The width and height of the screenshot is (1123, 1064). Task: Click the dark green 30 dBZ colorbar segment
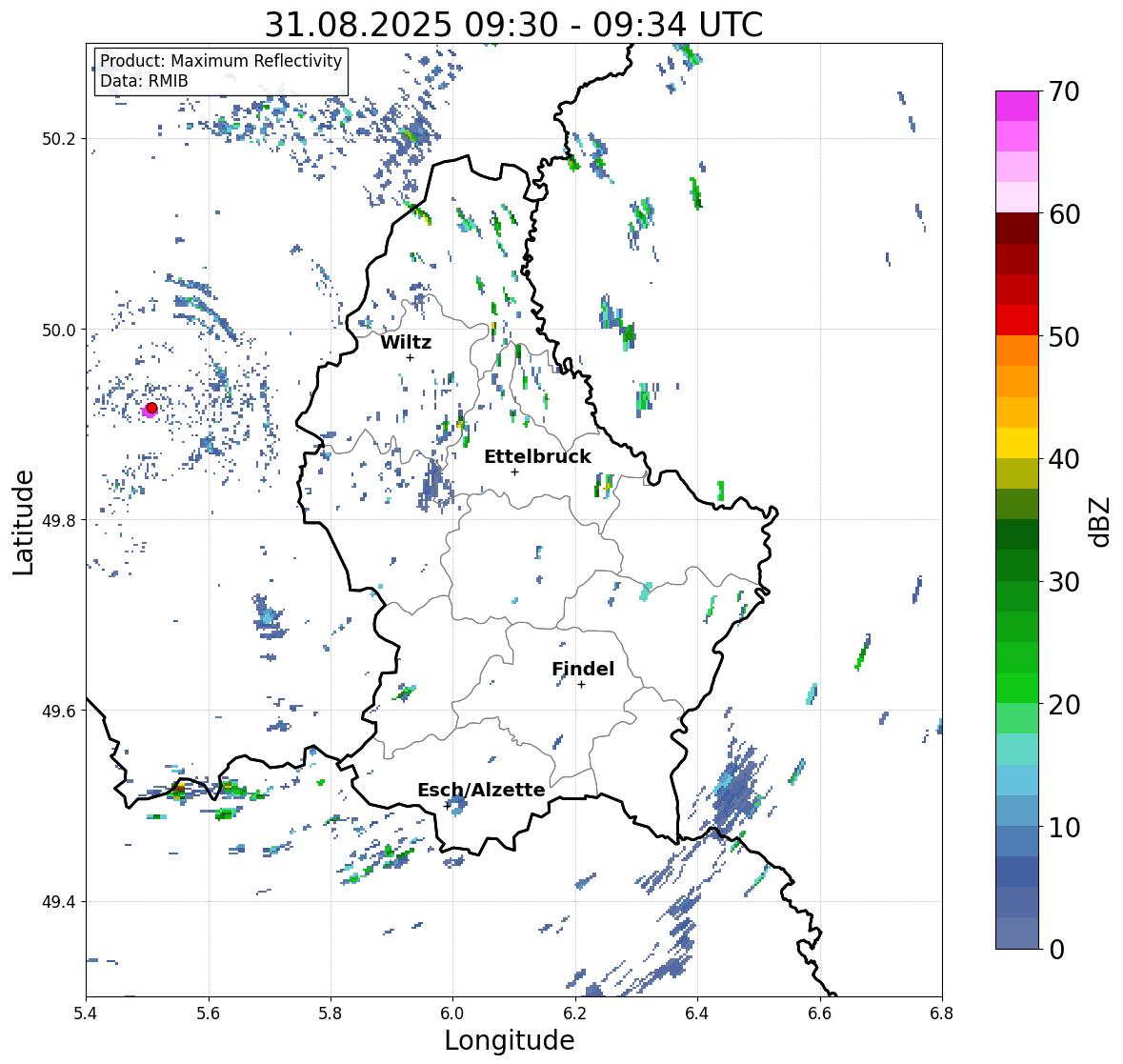click(1017, 565)
